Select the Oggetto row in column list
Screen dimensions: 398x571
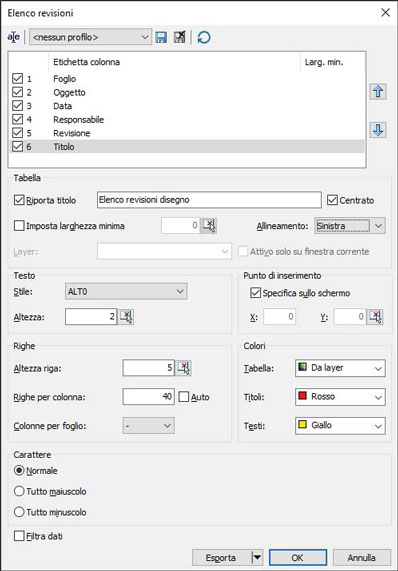(x=186, y=92)
